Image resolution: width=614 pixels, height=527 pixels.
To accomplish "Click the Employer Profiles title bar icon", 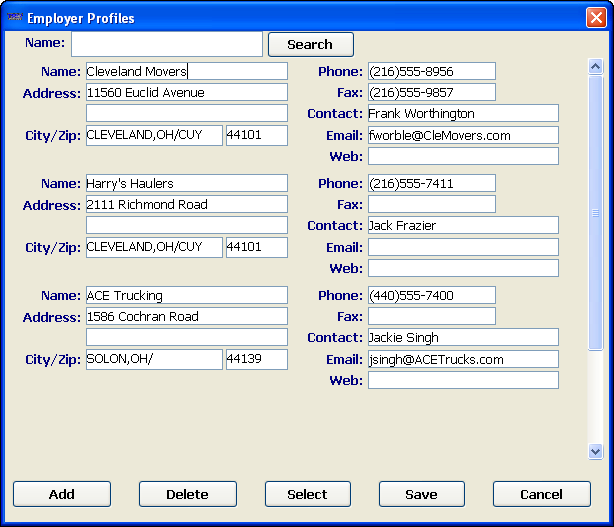I will 14,18.
